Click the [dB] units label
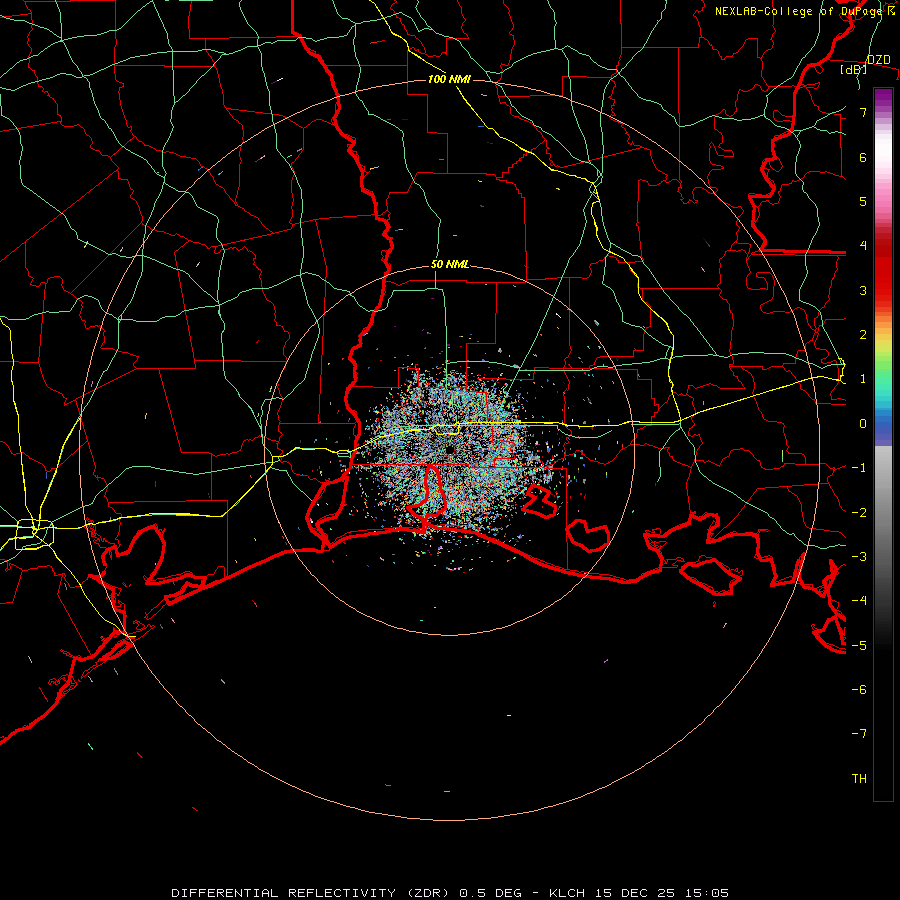This screenshot has width=900, height=900. pyautogui.click(x=854, y=70)
